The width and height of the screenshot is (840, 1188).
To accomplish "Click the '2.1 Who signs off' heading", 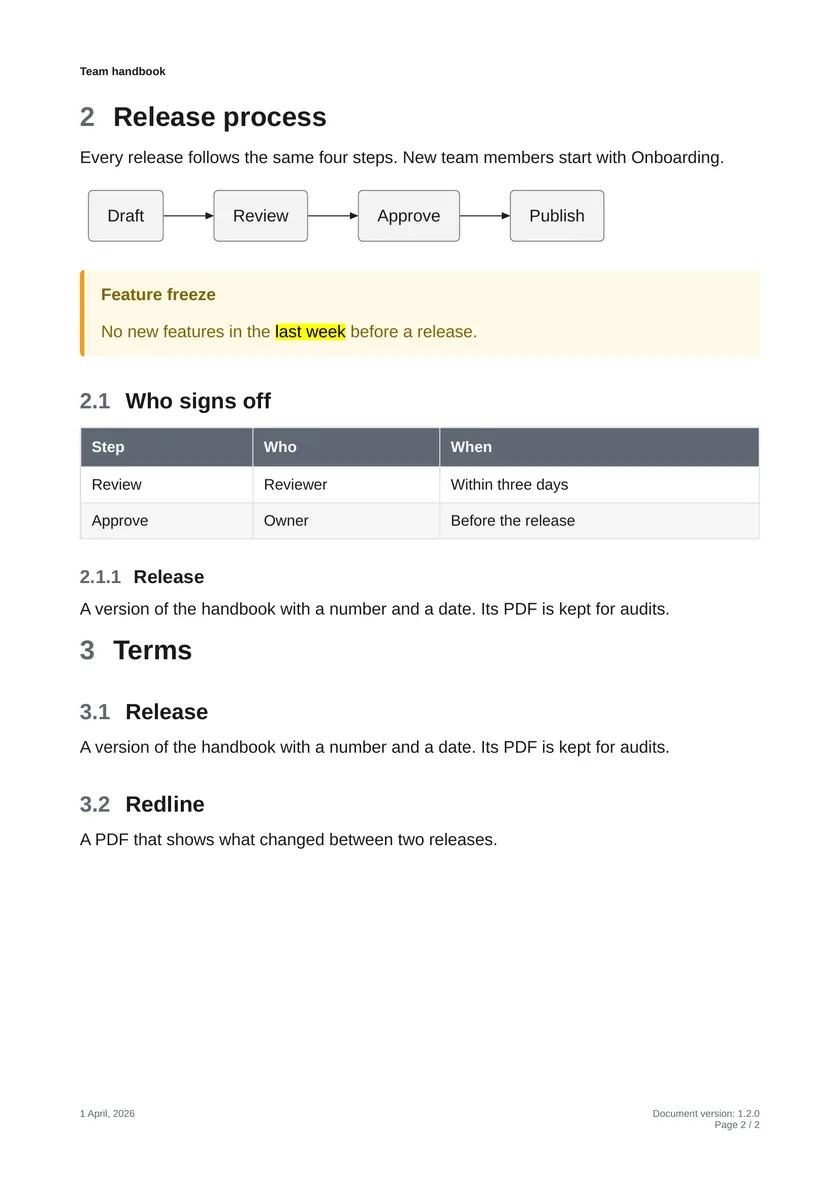I will click(175, 401).
